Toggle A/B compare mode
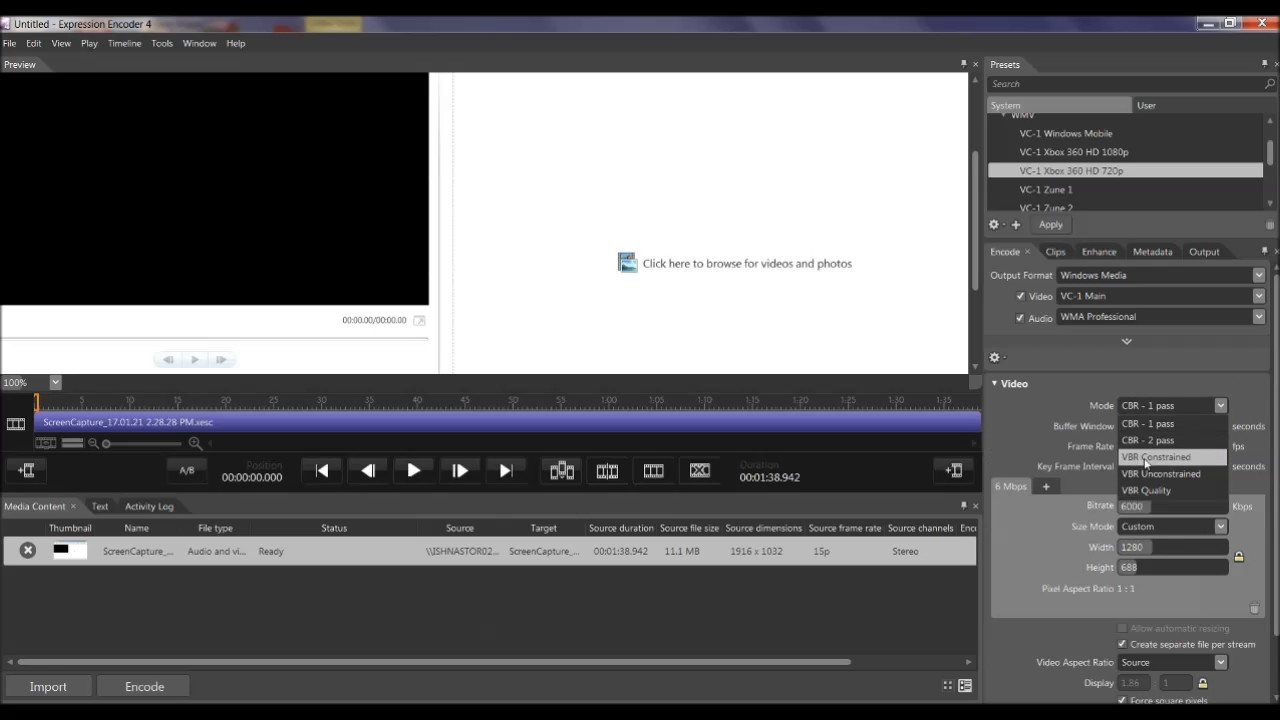Screen dimensions: 1280x720 (x=187, y=470)
